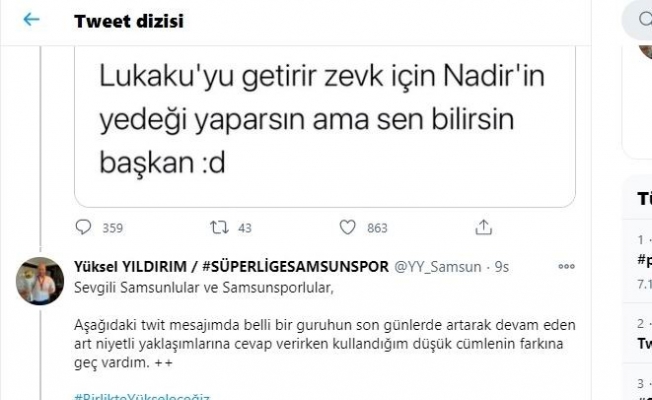Reply to the Lukaku tweet

[x=84, y=228]
